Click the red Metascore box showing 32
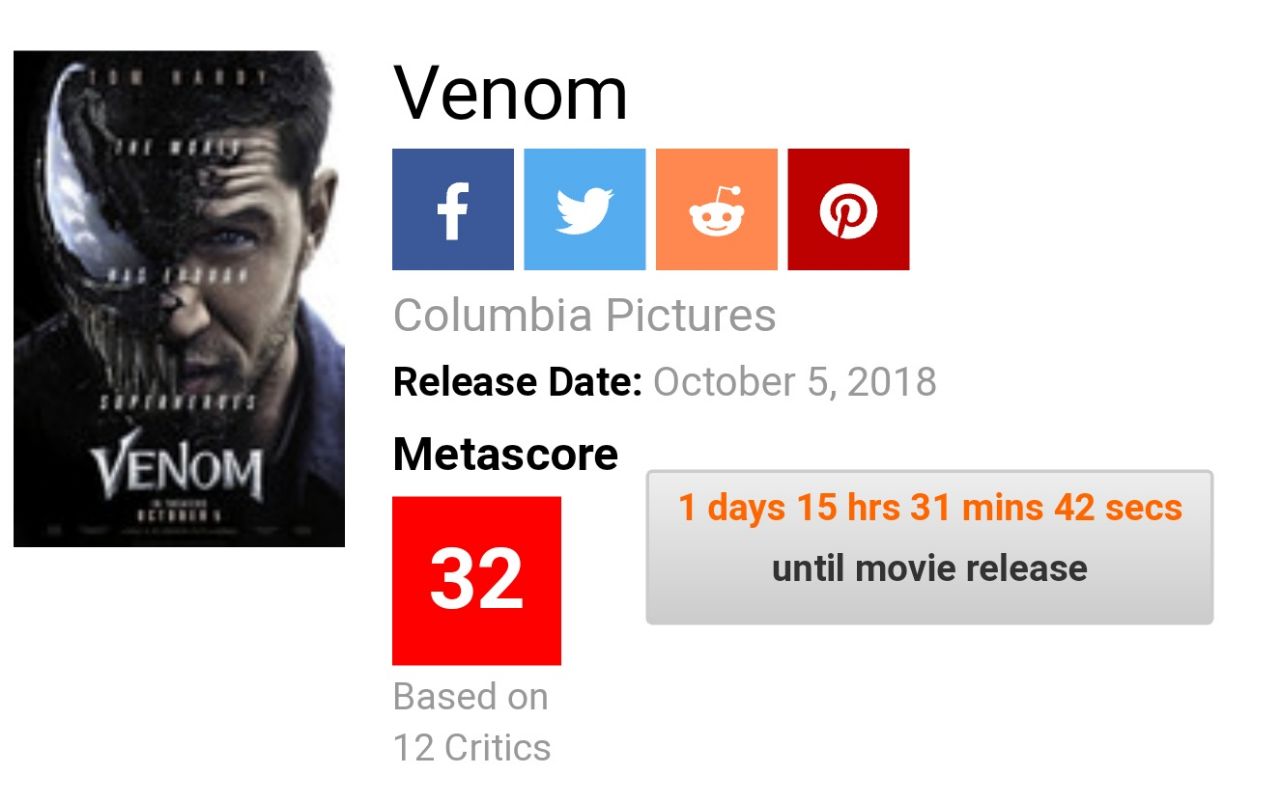This screenshot has height=801, width=1280. [476, 580]
